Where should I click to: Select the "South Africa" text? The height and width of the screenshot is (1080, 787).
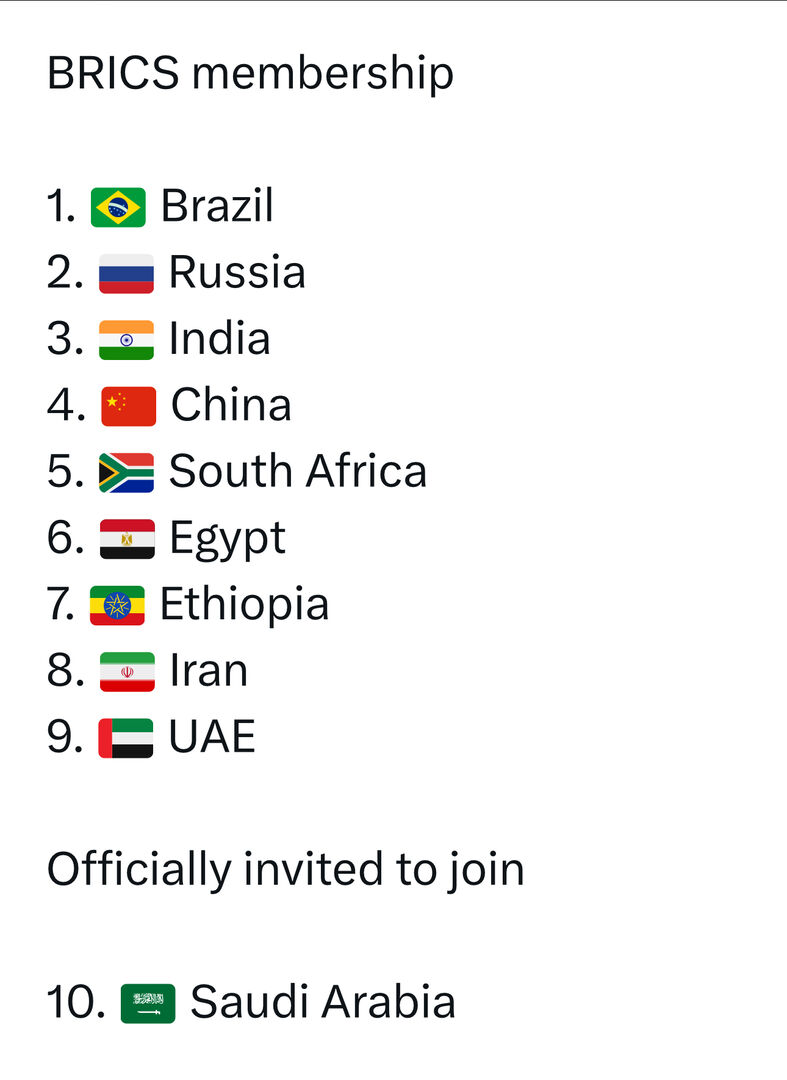[297, 472]
